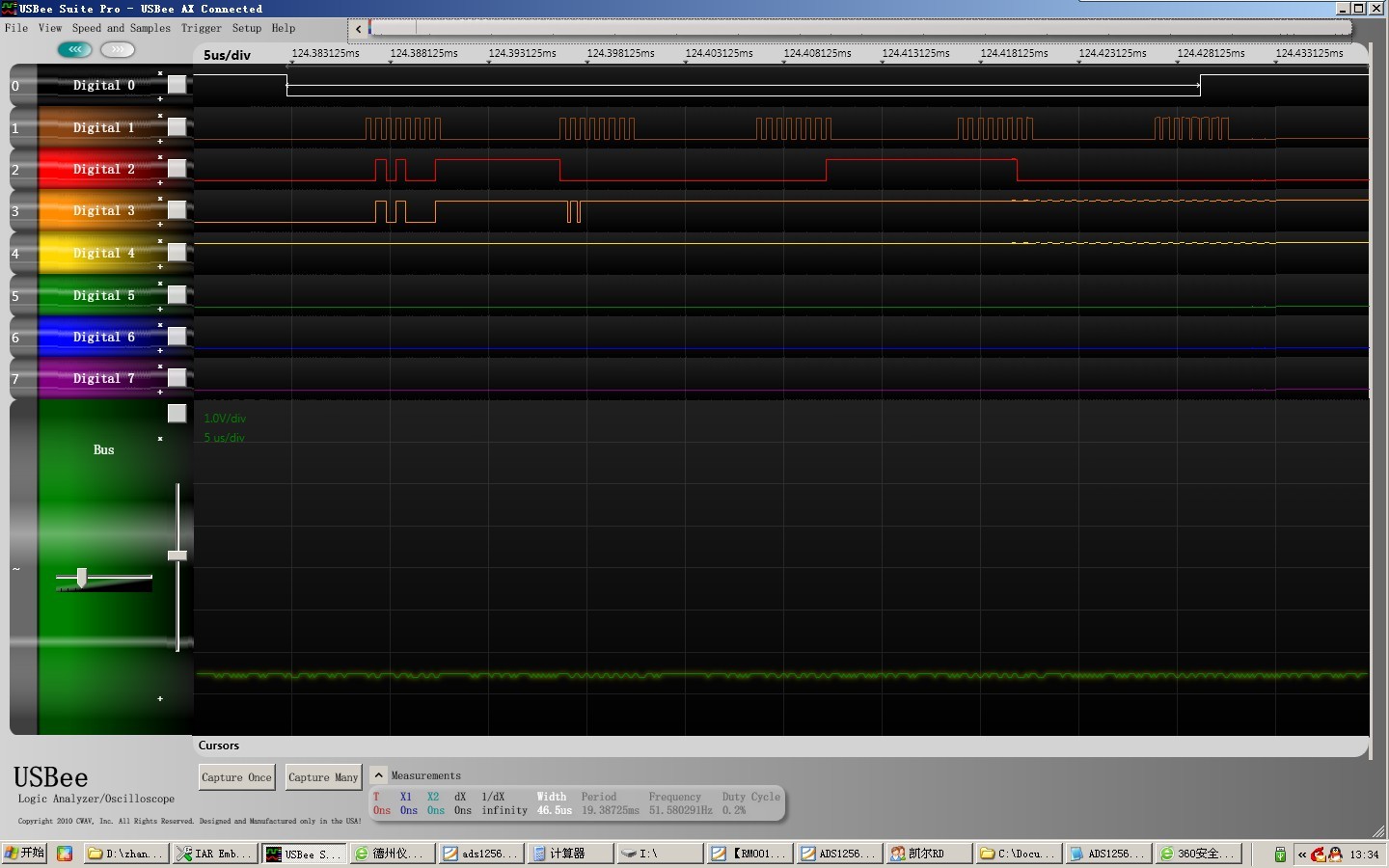Click the small plus on Digital 1 row
This screenshot has width=1389, height=868.
[x=160, y=141]
